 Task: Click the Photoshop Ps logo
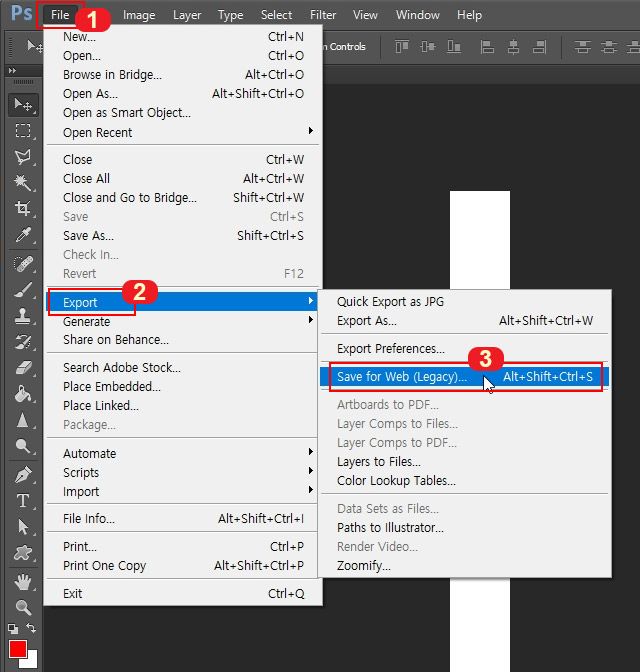(x=21, y=13)
